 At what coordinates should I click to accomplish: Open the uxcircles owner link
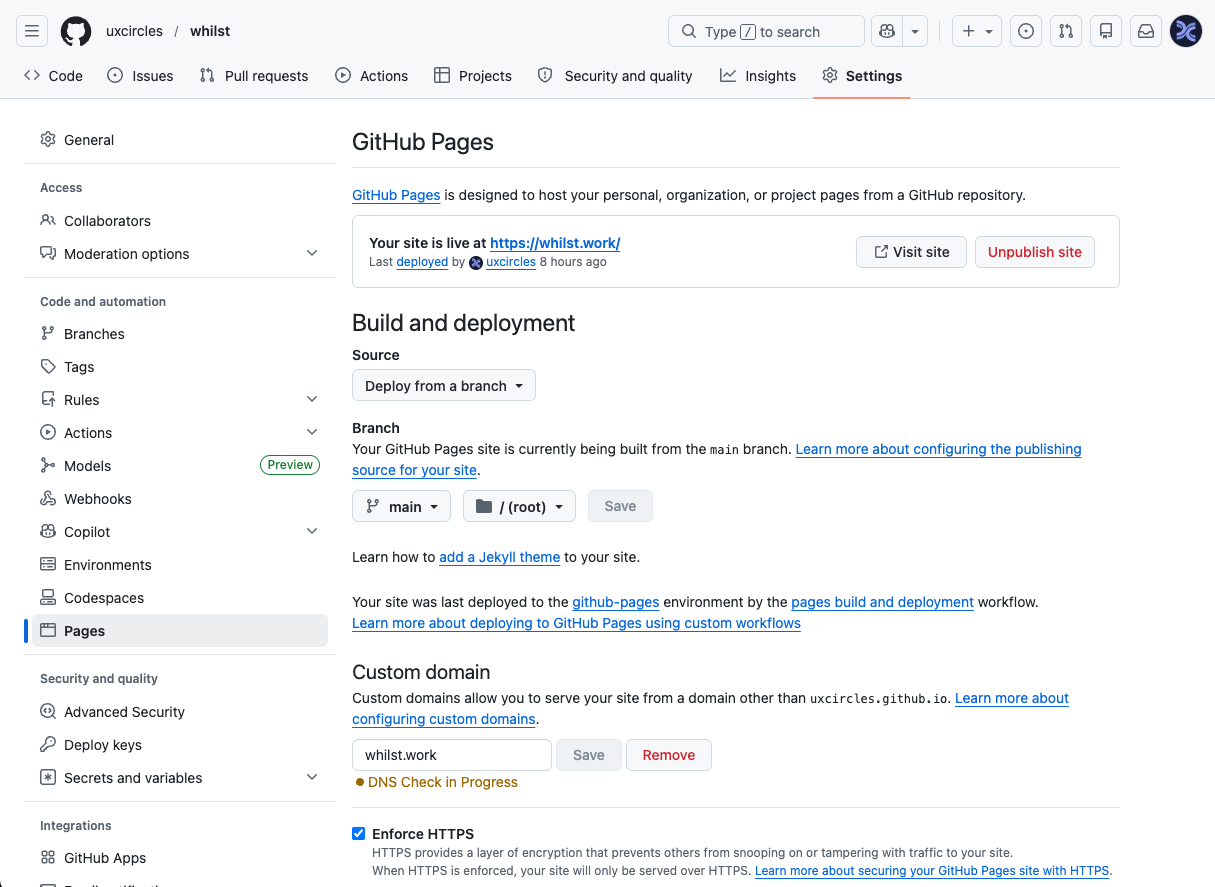point(134,31)
